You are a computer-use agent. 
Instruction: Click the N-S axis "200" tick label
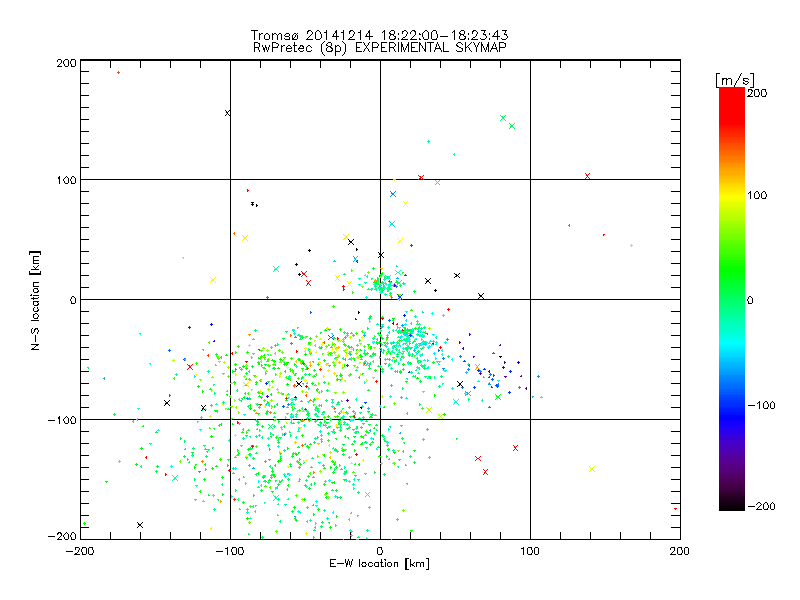67,63
